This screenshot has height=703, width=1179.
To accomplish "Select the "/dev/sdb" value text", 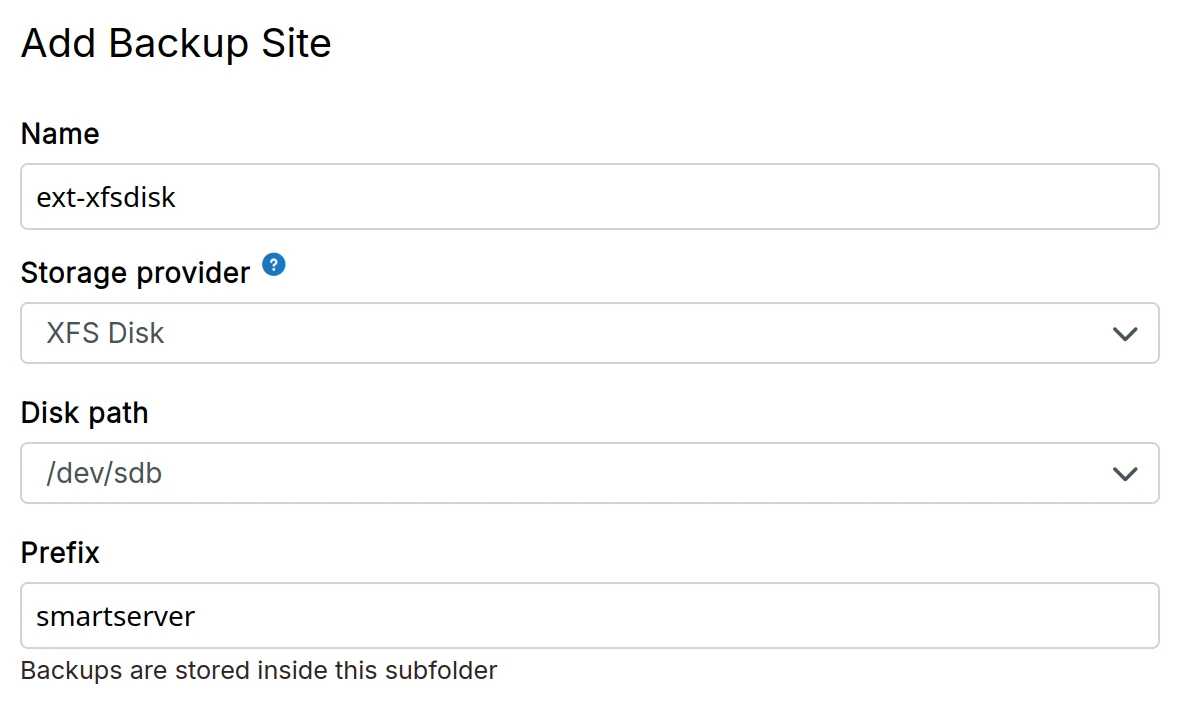I will (104, 473).
